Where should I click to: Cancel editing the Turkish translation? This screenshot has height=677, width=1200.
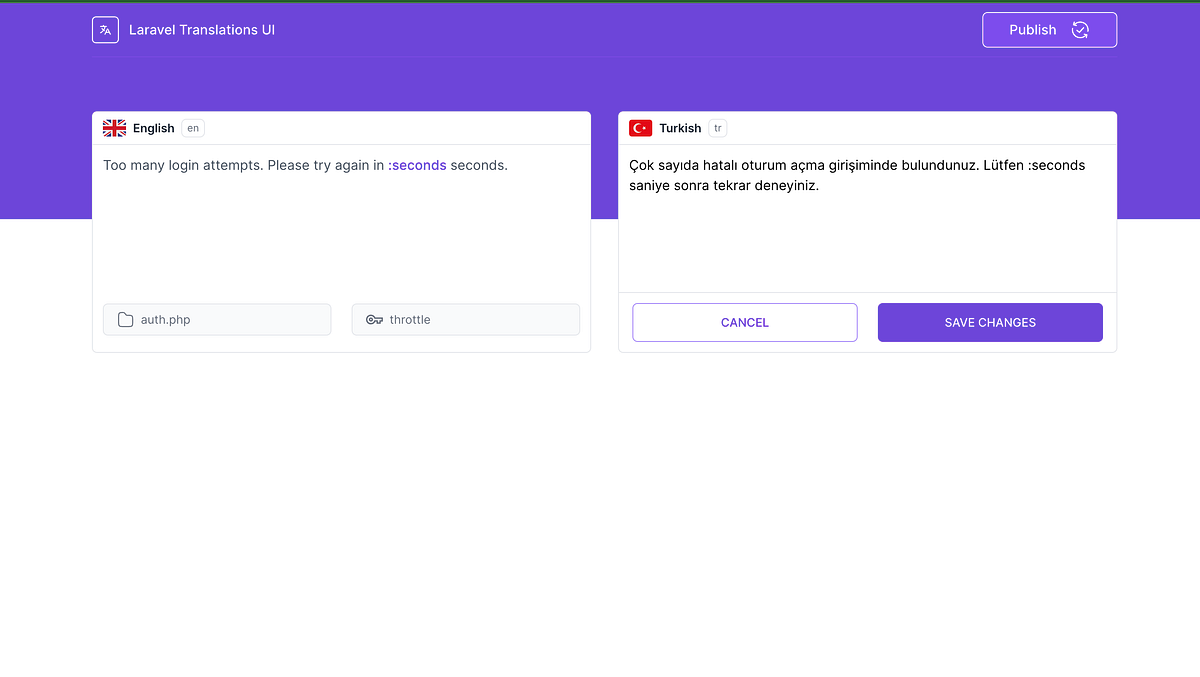(744, 322)
